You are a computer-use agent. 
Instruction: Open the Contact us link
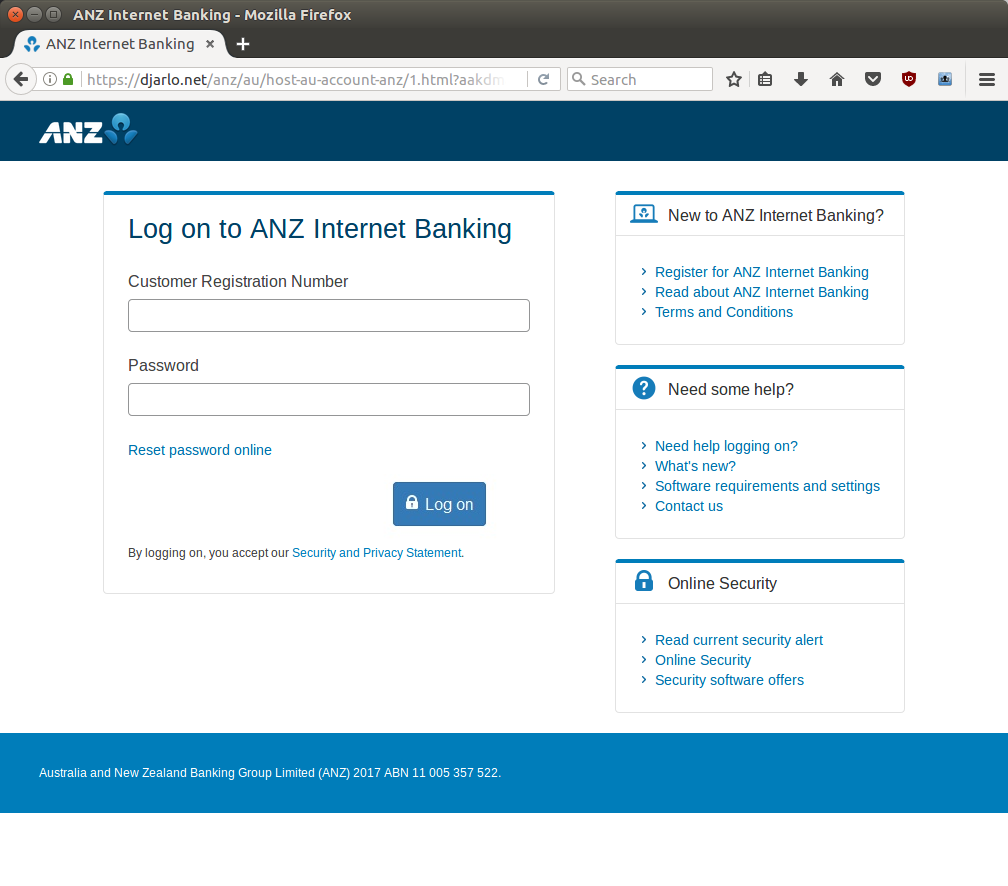click(x=689, y=506)
